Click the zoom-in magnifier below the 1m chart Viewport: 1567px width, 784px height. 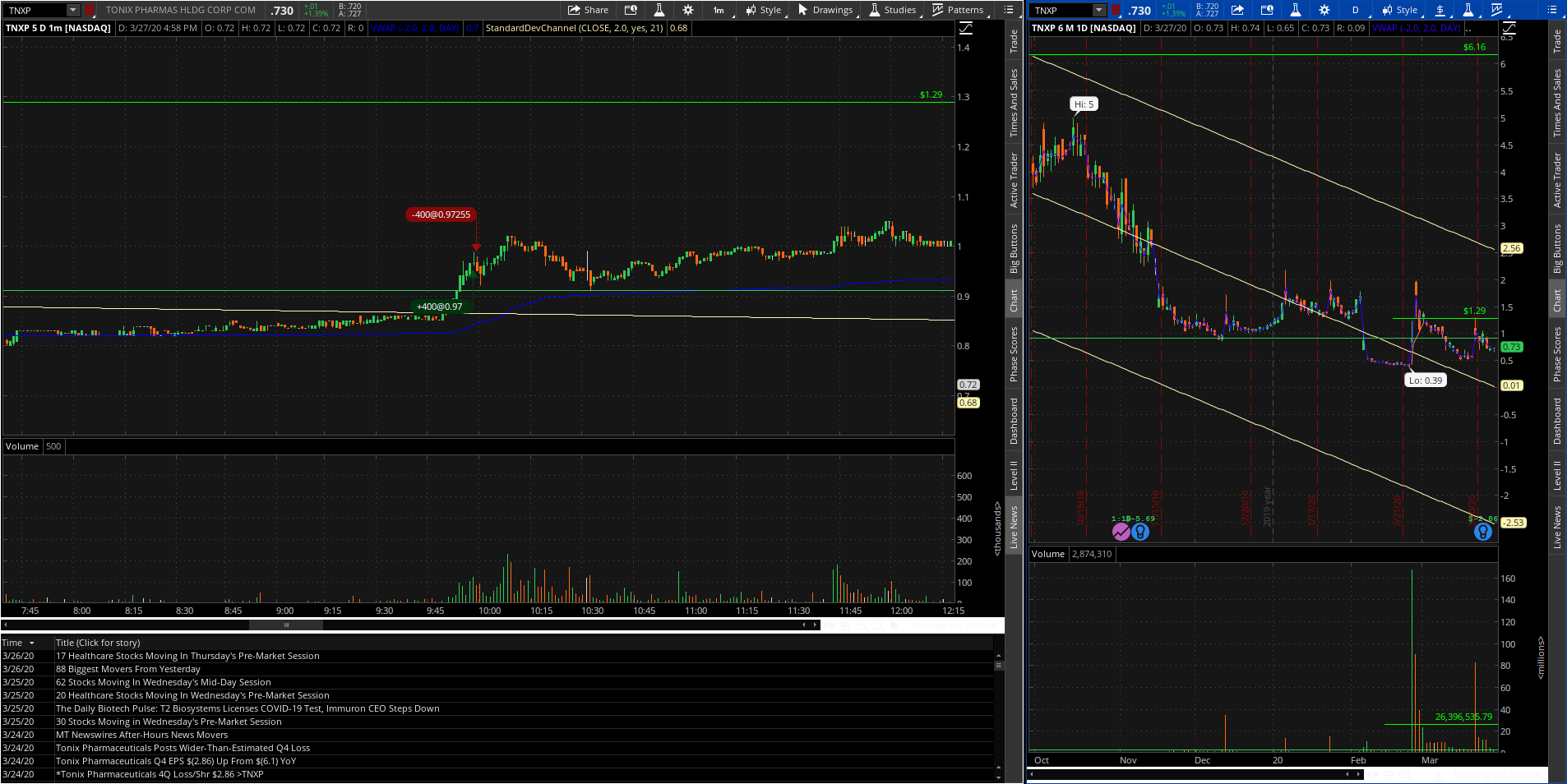pyautogui.click(x=861, y=625)
